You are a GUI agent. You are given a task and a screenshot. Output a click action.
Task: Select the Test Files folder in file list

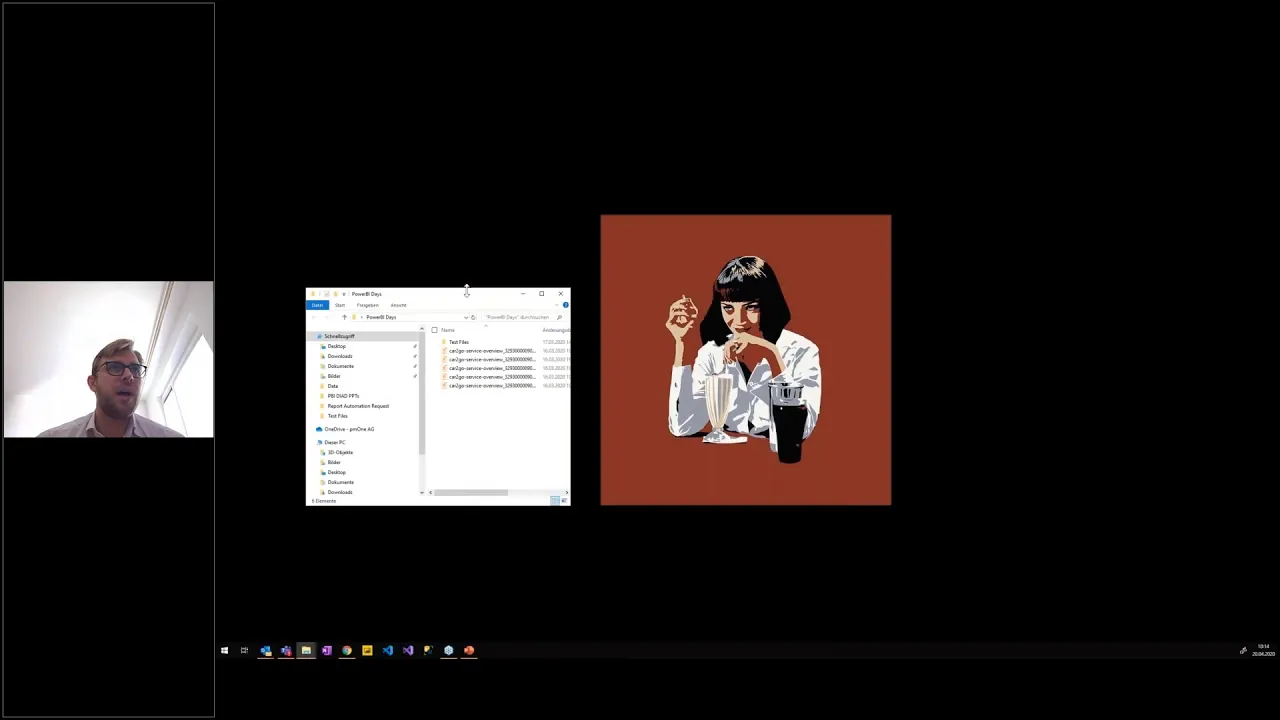click(458, 342)
